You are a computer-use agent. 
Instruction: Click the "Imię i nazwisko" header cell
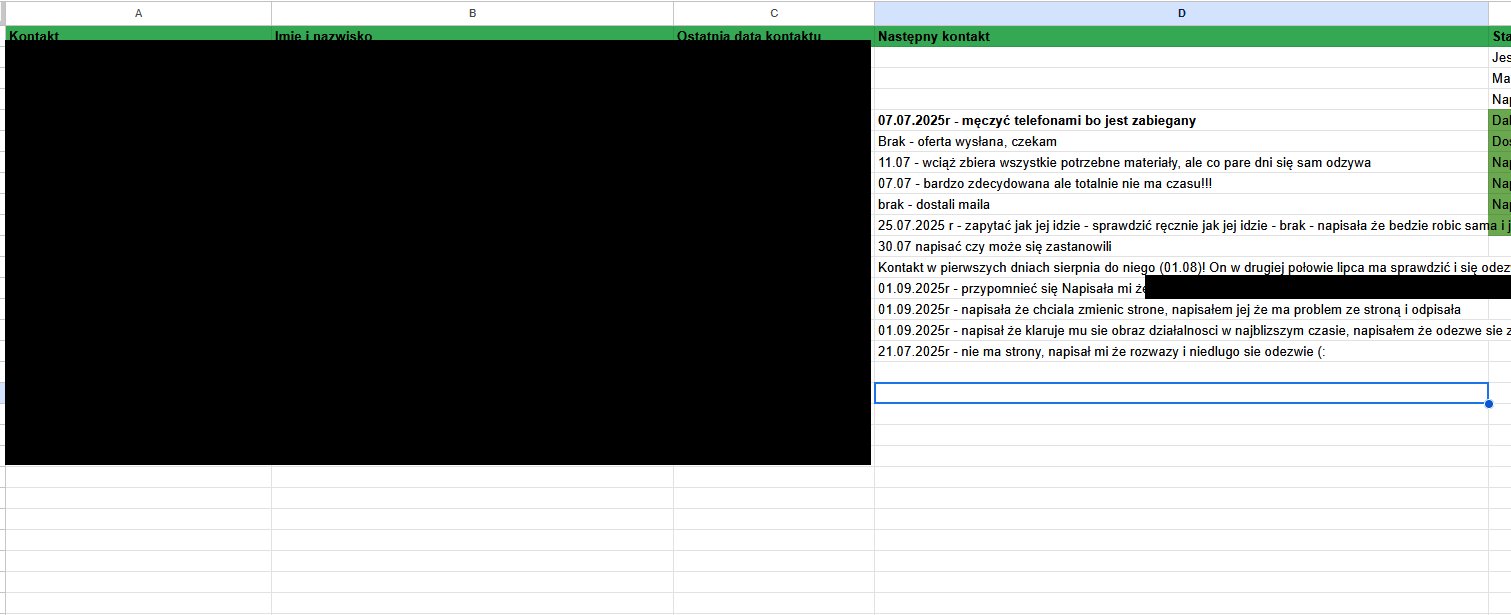324,35
